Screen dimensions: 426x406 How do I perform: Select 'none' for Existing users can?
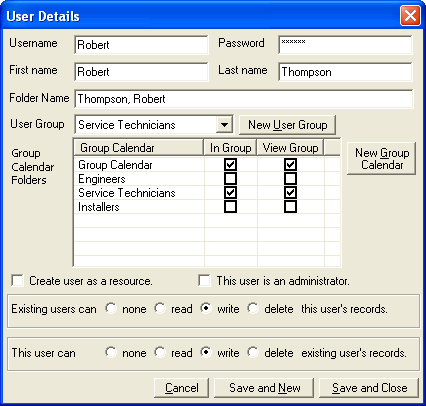point(111,308)
